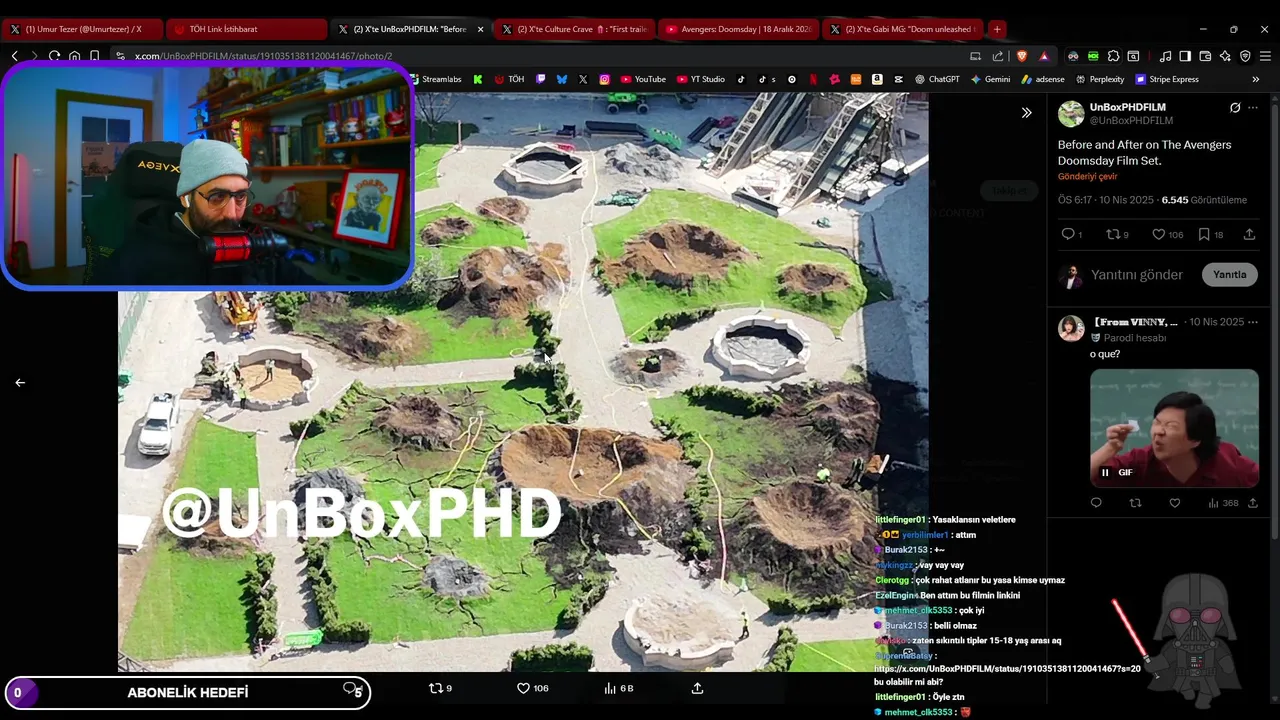Open the YouTube bookmark
The width and height of the screenshot is (1280, 720).
click(x=643, y=79)
